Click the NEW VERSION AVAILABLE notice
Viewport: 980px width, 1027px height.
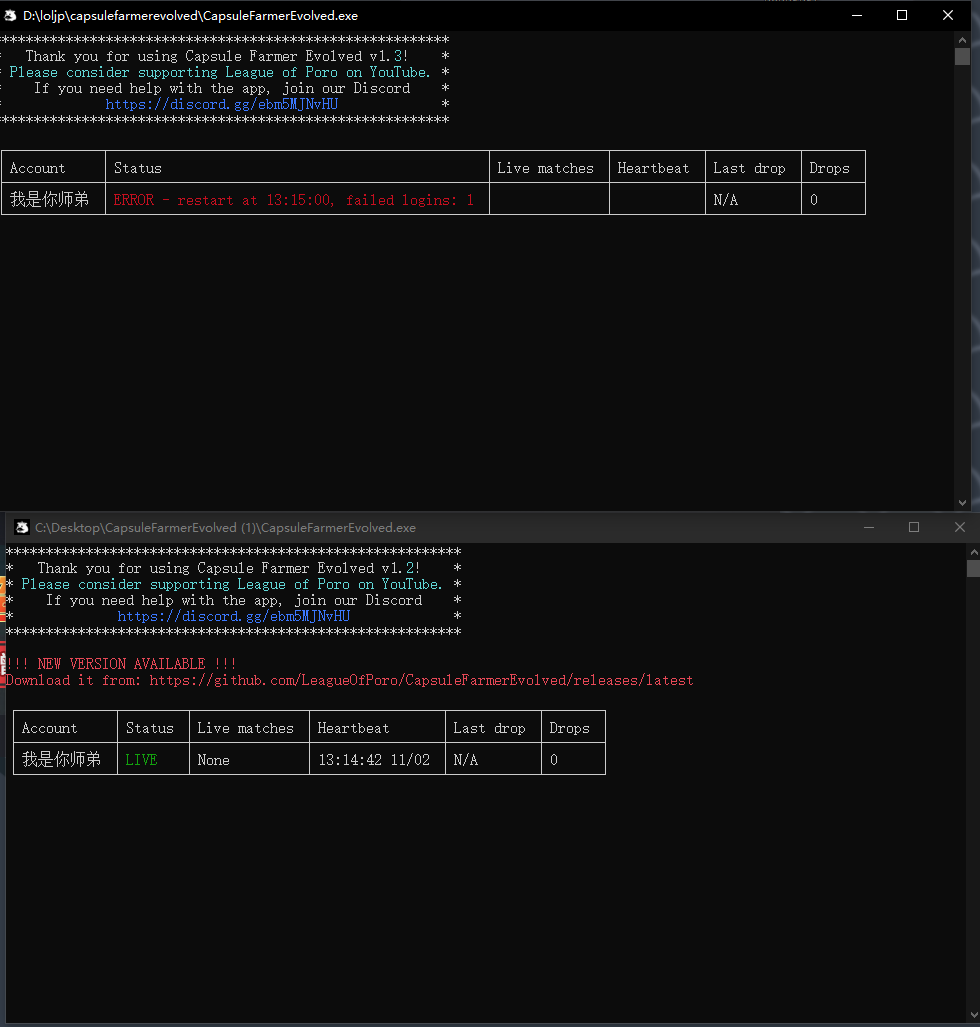[122, 663]
